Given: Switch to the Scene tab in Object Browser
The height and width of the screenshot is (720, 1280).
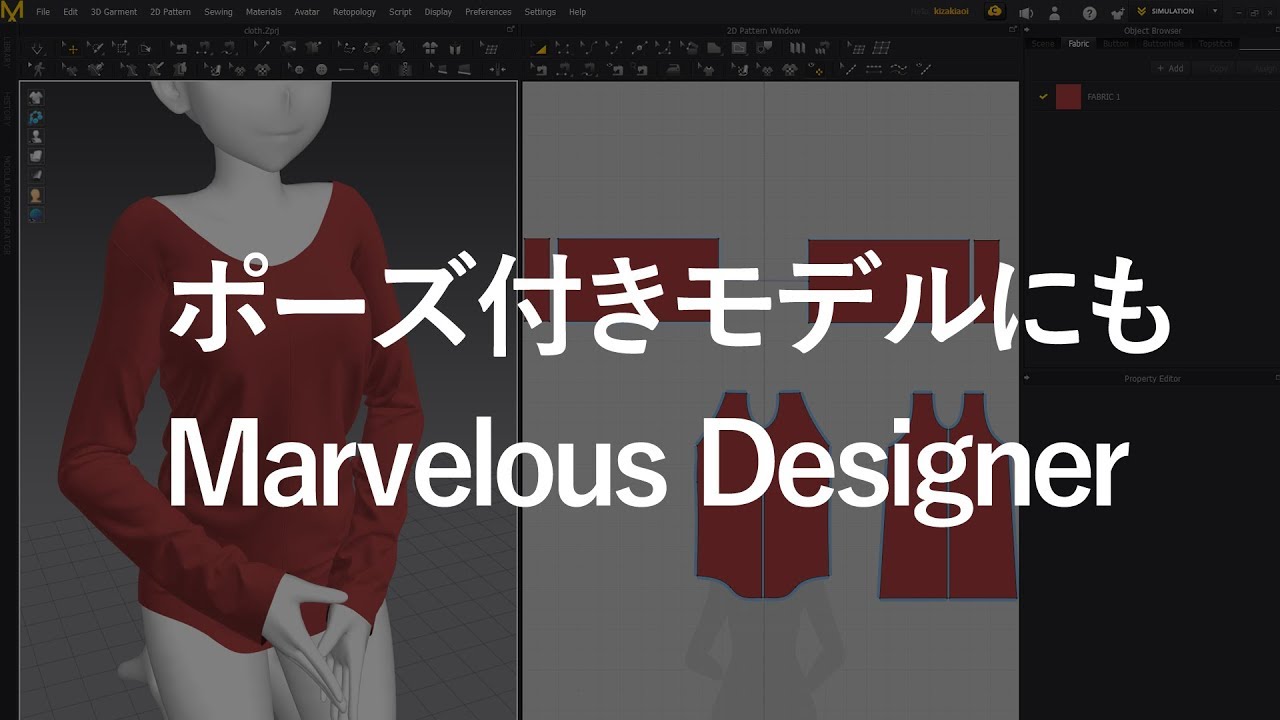Looking at the screenshot, I should pyautogui.click(x=1043, y=44).
